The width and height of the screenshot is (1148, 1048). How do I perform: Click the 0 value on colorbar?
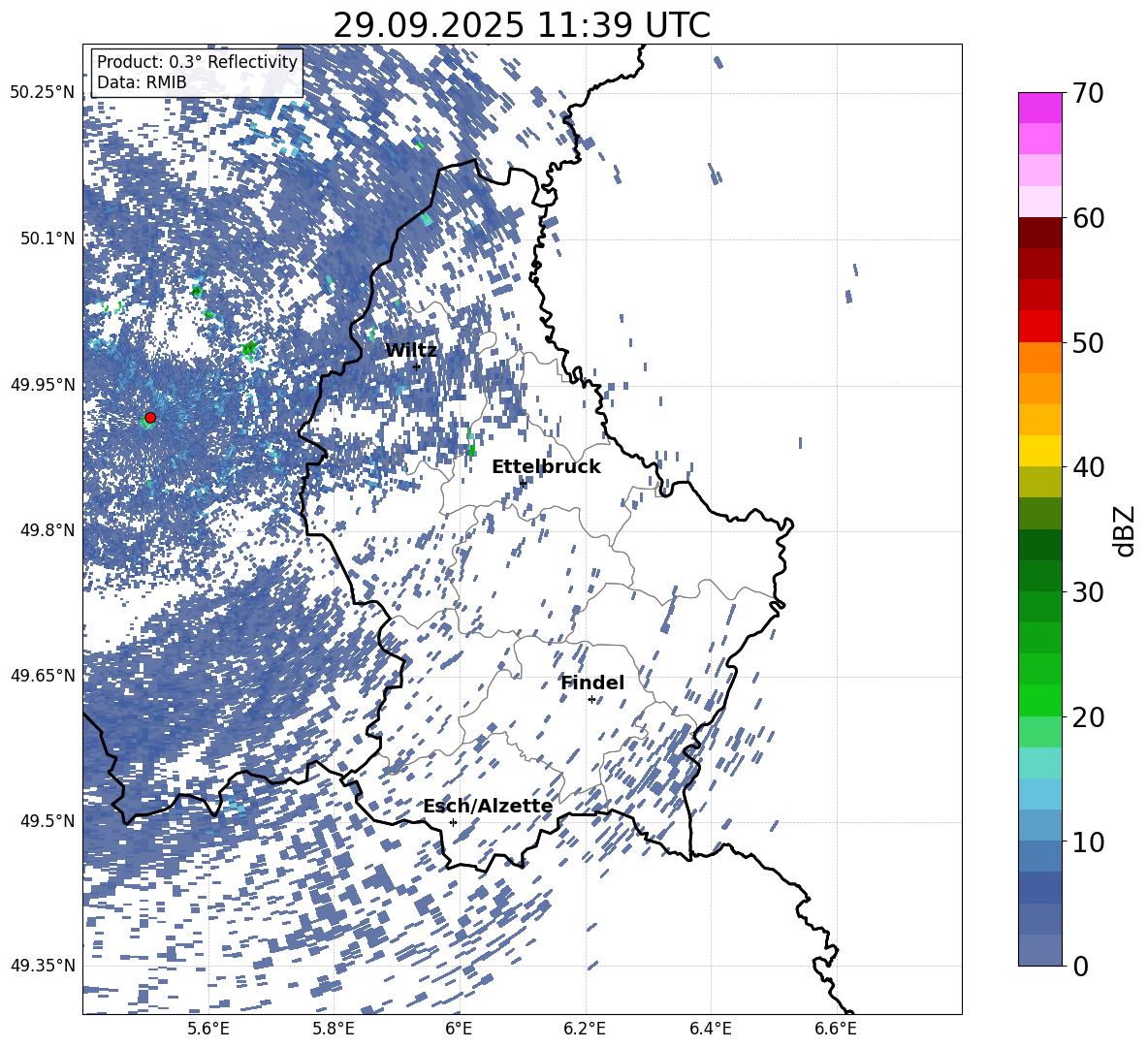click(x=1080, y=966)
